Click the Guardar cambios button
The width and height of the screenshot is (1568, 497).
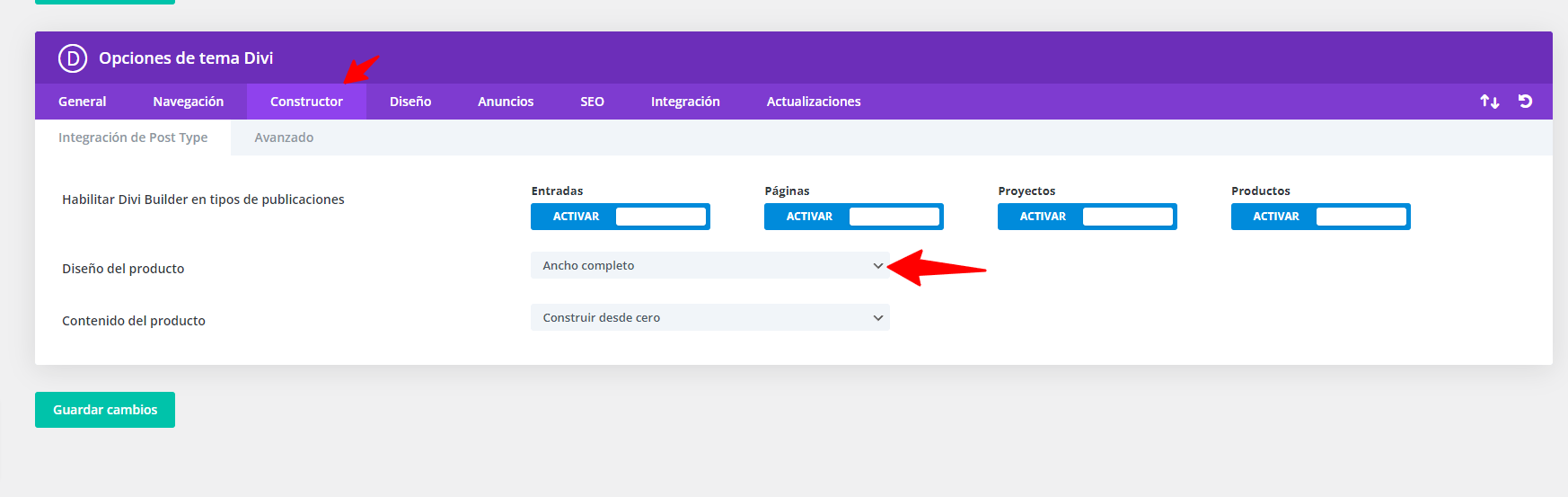[105, 410]
